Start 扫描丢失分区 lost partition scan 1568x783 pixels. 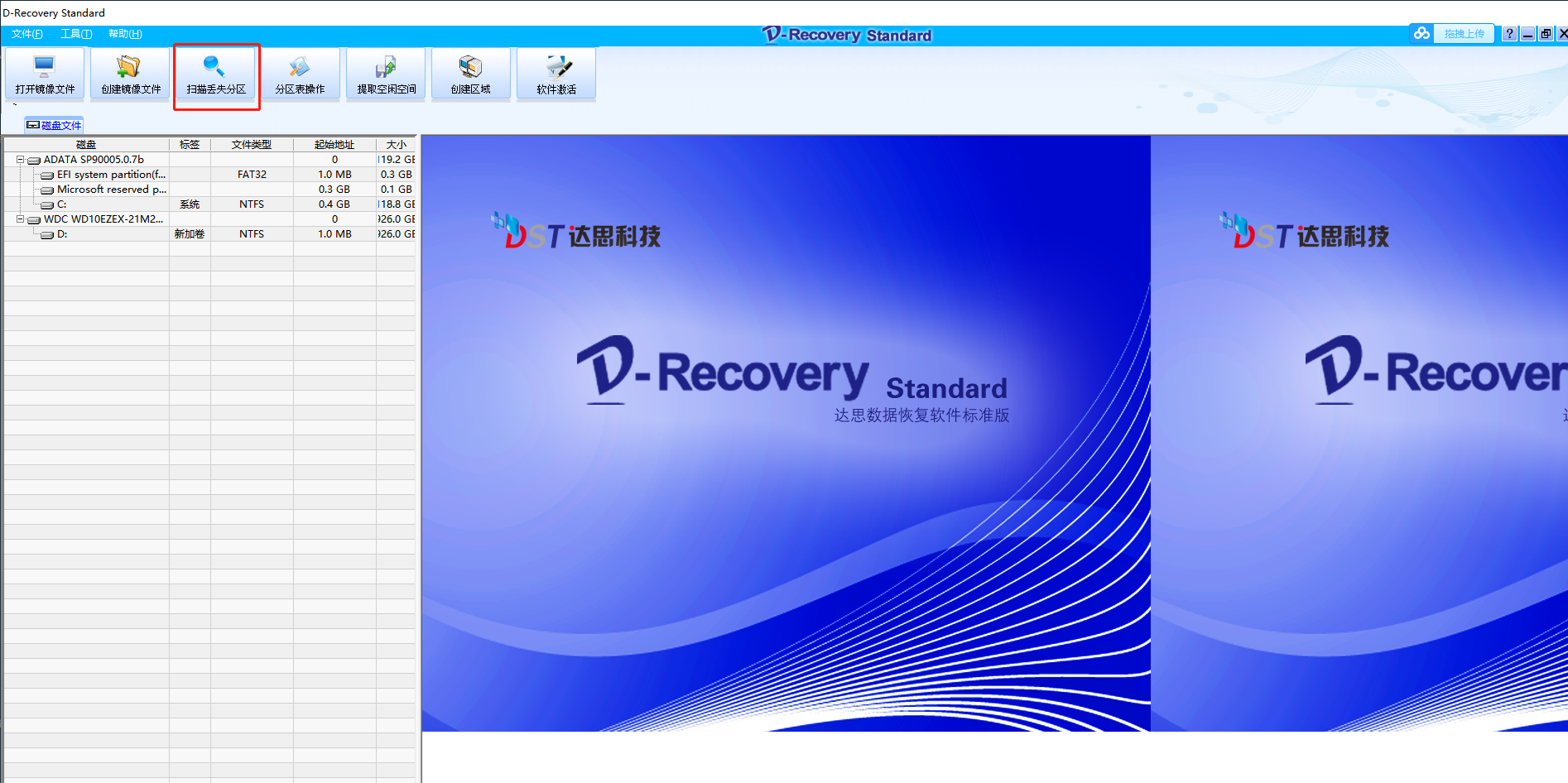(216, 74)
